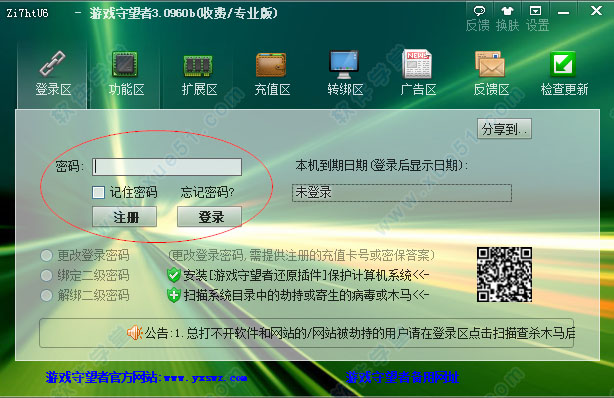This screenshot has width=614, height=398.
Task: Open the 反馈区 envelope icon
Action: 490,64
